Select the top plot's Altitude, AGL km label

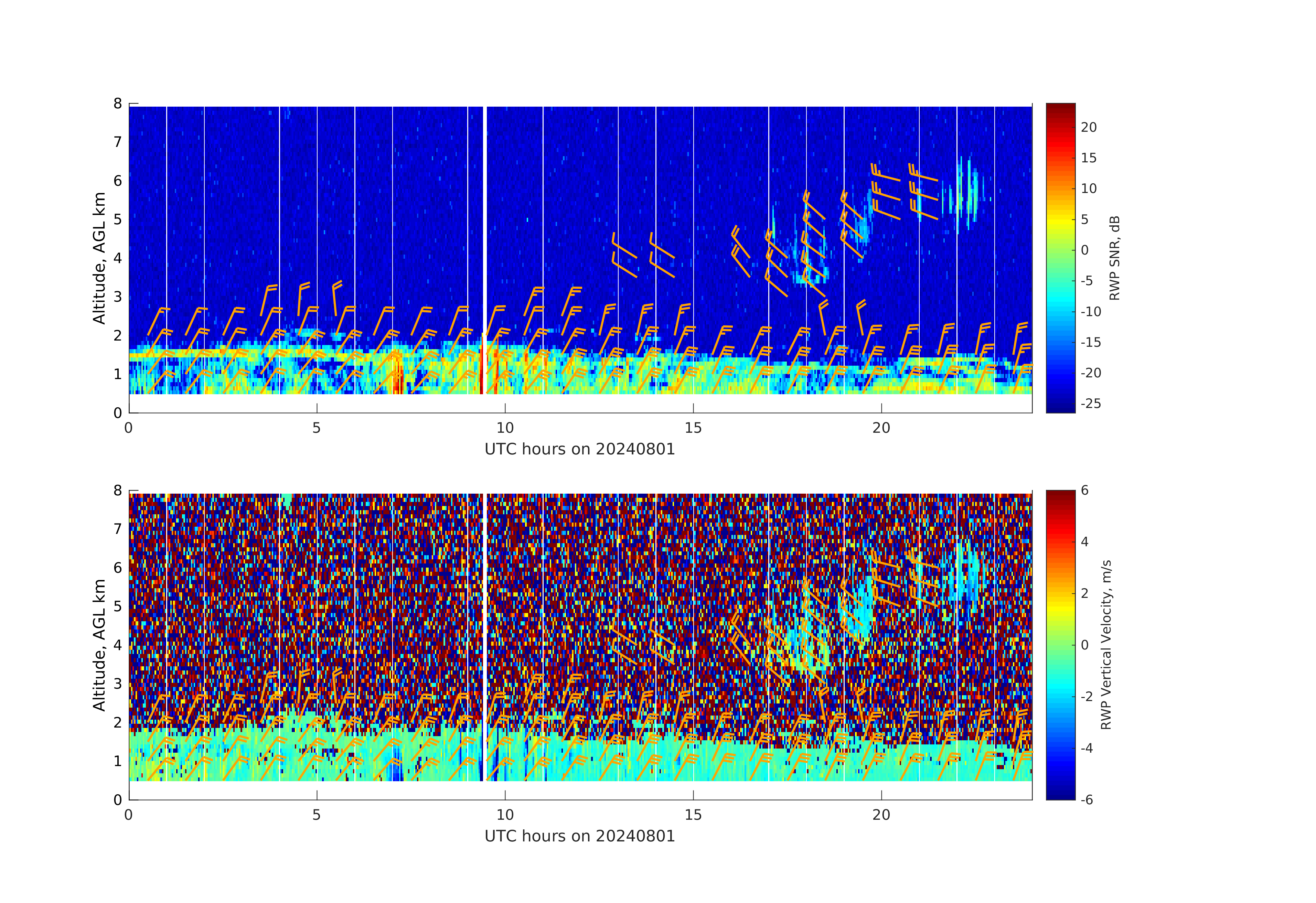tap(99, 258)
